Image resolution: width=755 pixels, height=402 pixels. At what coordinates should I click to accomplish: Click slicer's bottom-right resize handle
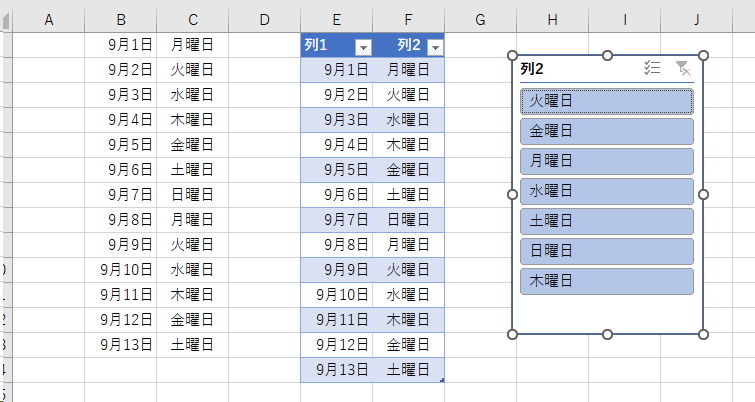coord(703,334)
